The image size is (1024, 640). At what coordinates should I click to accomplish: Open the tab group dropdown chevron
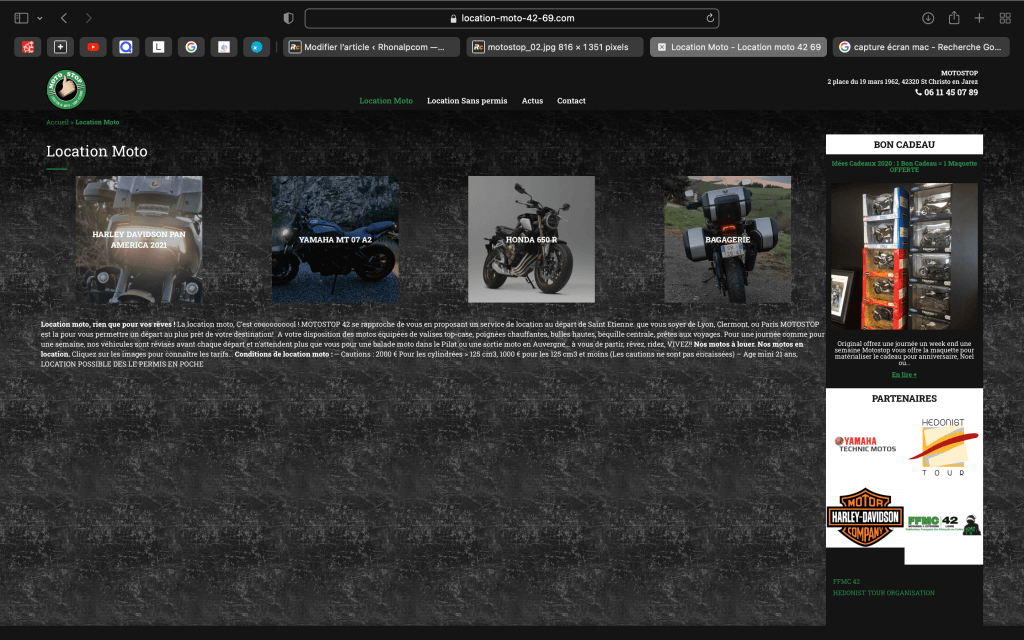coord(40,18)
